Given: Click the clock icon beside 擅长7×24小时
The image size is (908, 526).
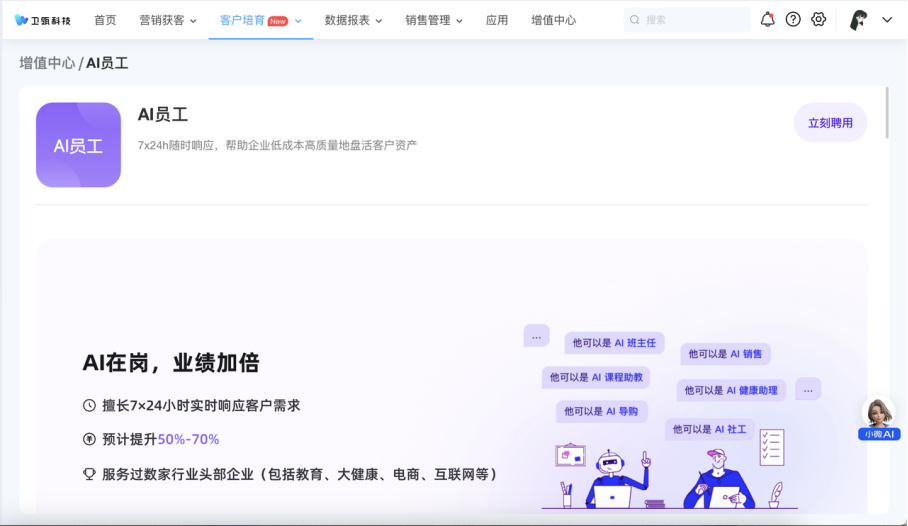Looking at the screenshot, I should pos(89,406).
